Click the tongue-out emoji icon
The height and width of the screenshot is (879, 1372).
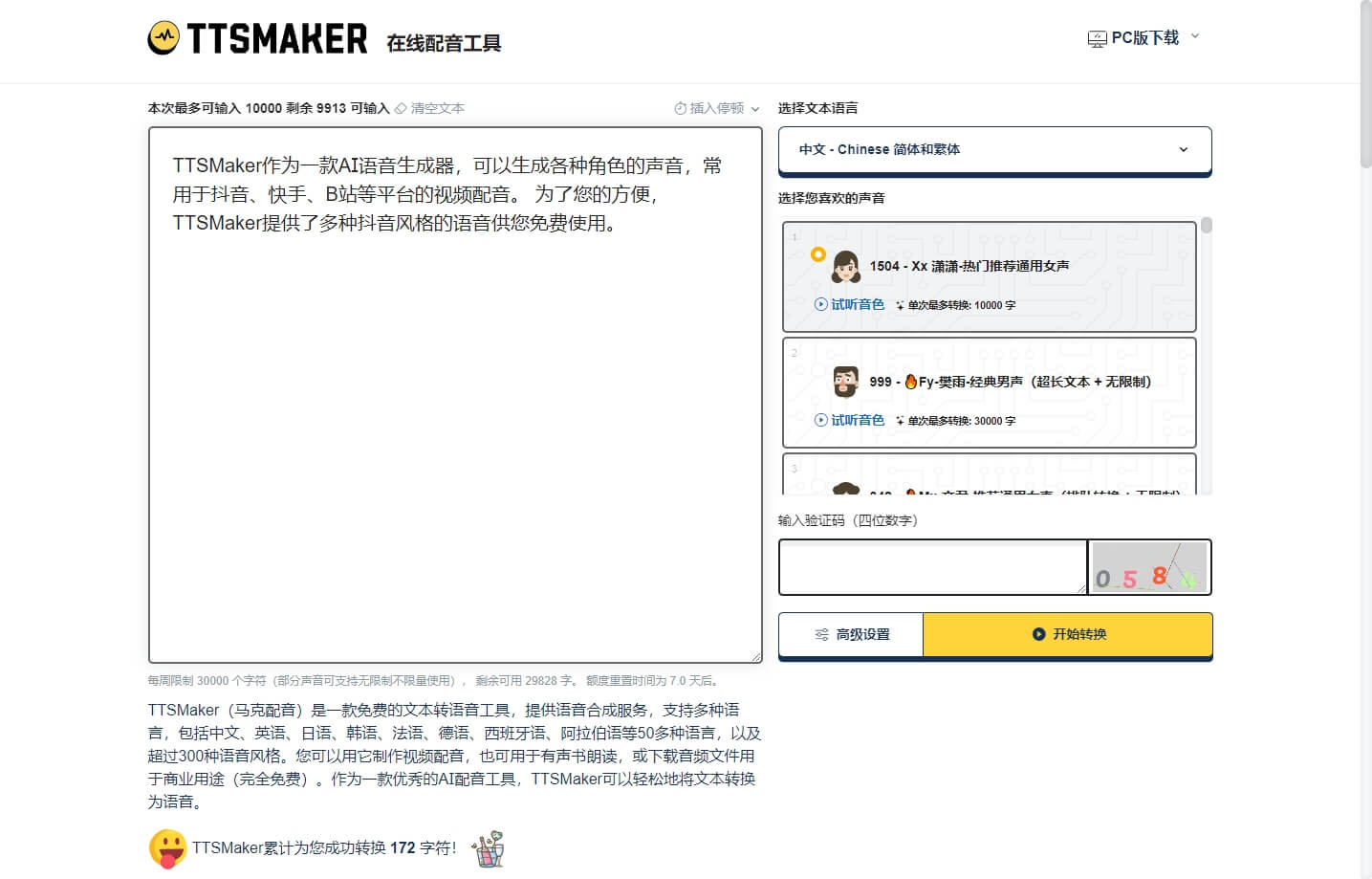[167, 848]
